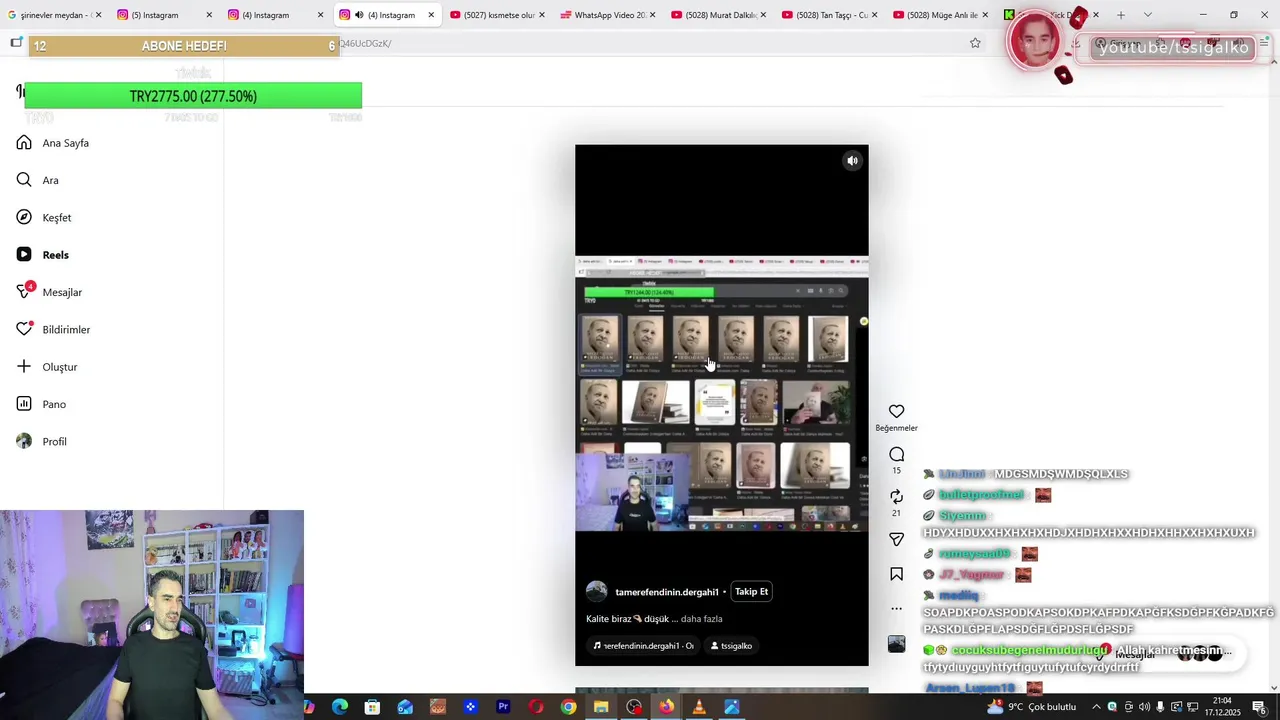Viewport: 1280px width, 720px height.
Task: Click Oluştur to create a post
Action: point(47,367)
